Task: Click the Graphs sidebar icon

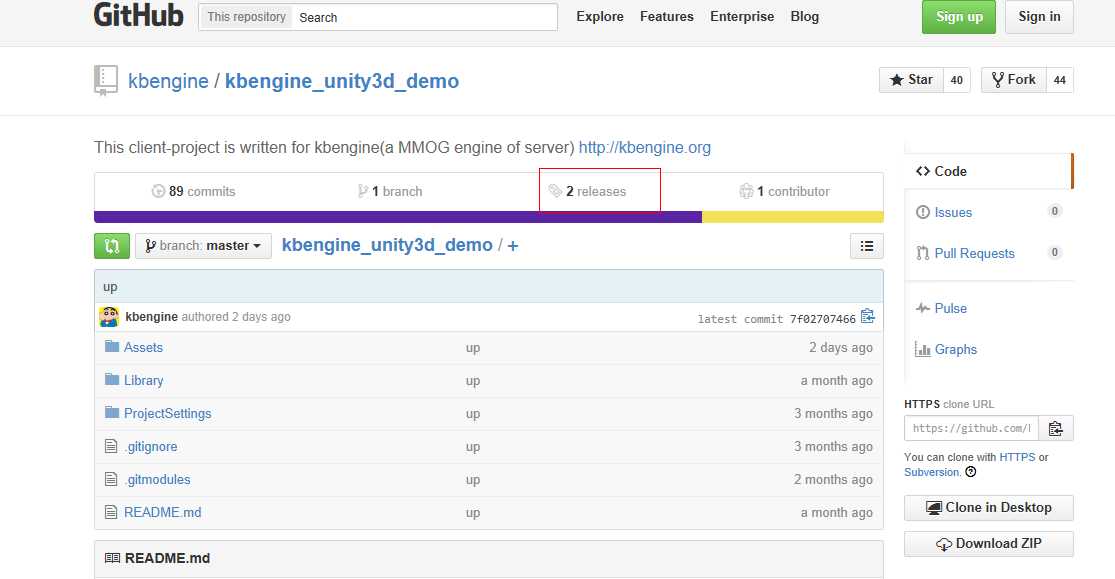Action: tap(923, 349)
